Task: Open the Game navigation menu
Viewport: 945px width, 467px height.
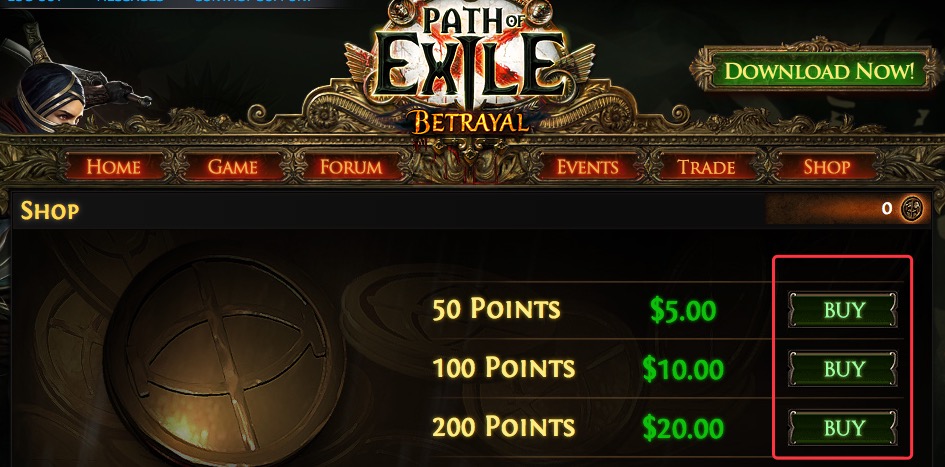Action: 233,167
